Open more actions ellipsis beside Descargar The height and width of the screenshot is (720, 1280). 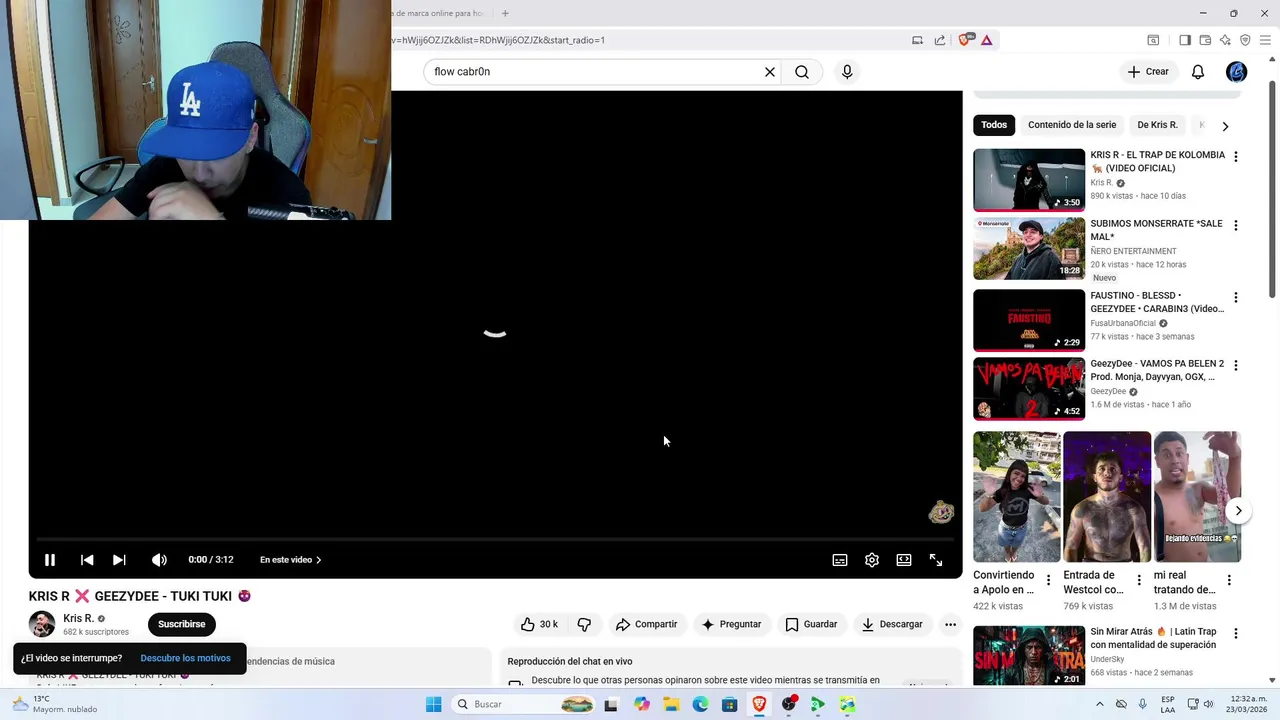pyautogui.click(x=950, y=624)
